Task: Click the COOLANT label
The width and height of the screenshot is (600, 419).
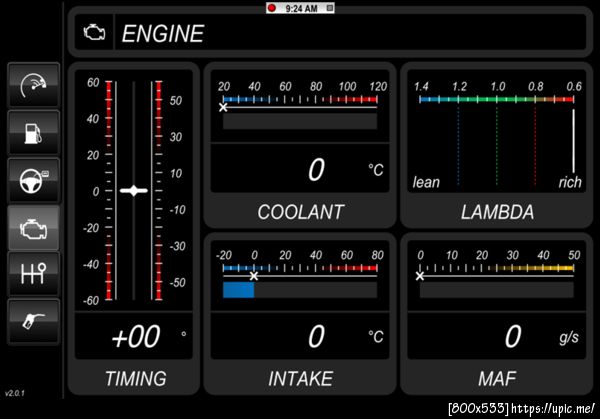Action: click(301, 212)
